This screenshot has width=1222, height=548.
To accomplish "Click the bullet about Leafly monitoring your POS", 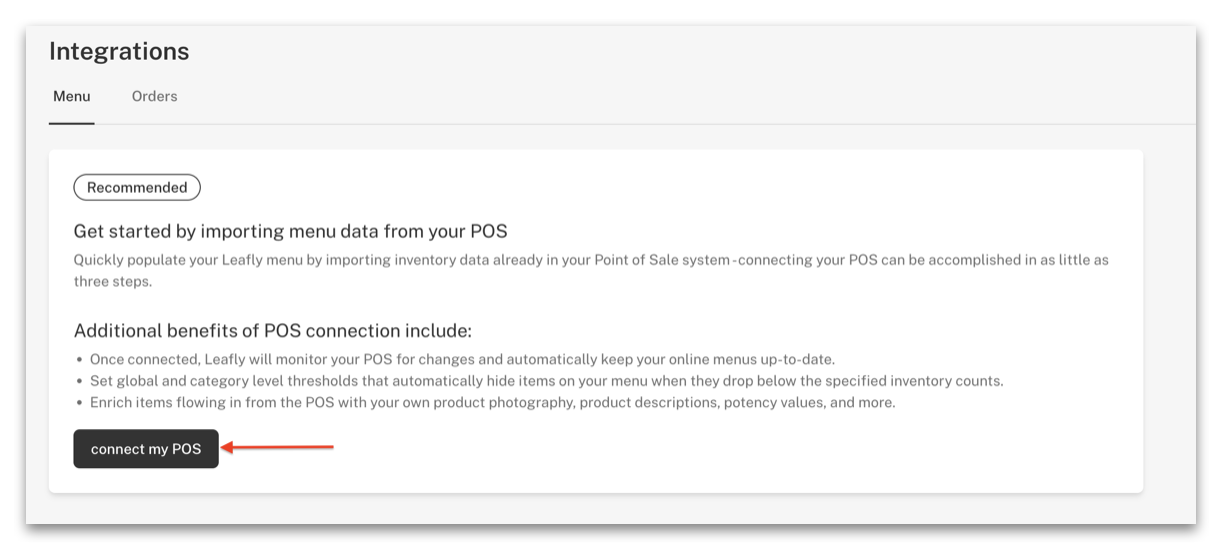I will coord(461,359).
